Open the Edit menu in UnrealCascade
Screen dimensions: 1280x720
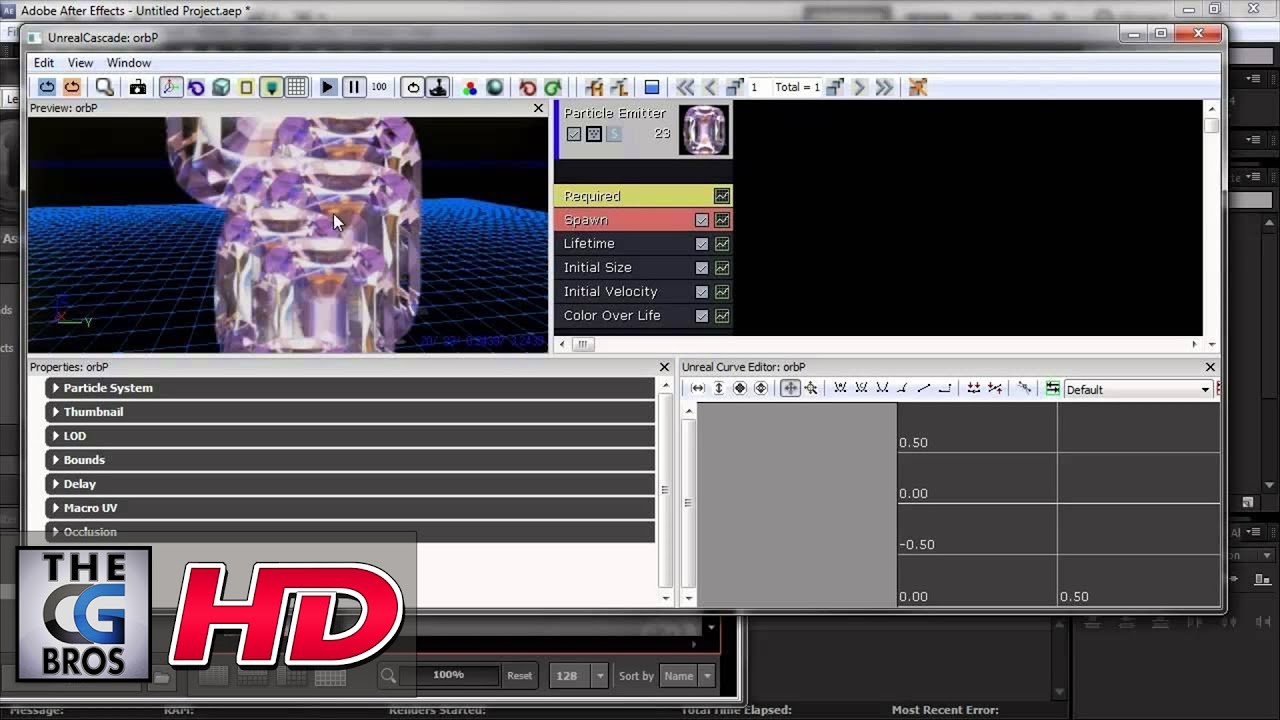pos(44,62)
